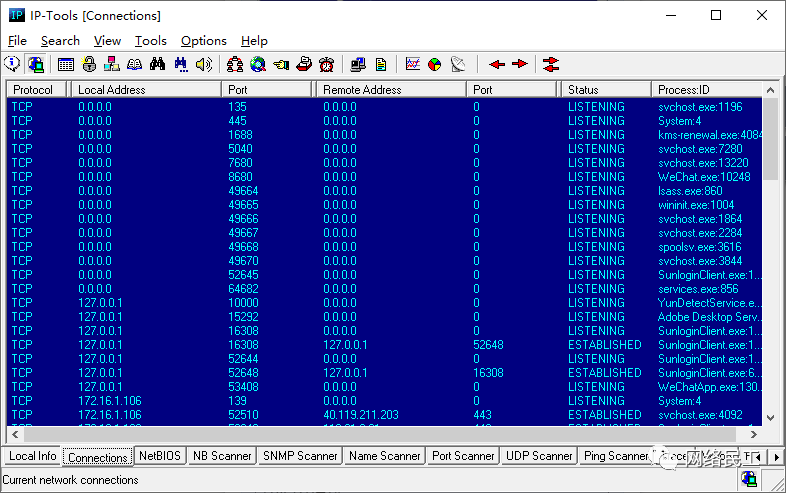
Task: Click the horizontal scrollbar left arrow
Action: coord(15,434)
